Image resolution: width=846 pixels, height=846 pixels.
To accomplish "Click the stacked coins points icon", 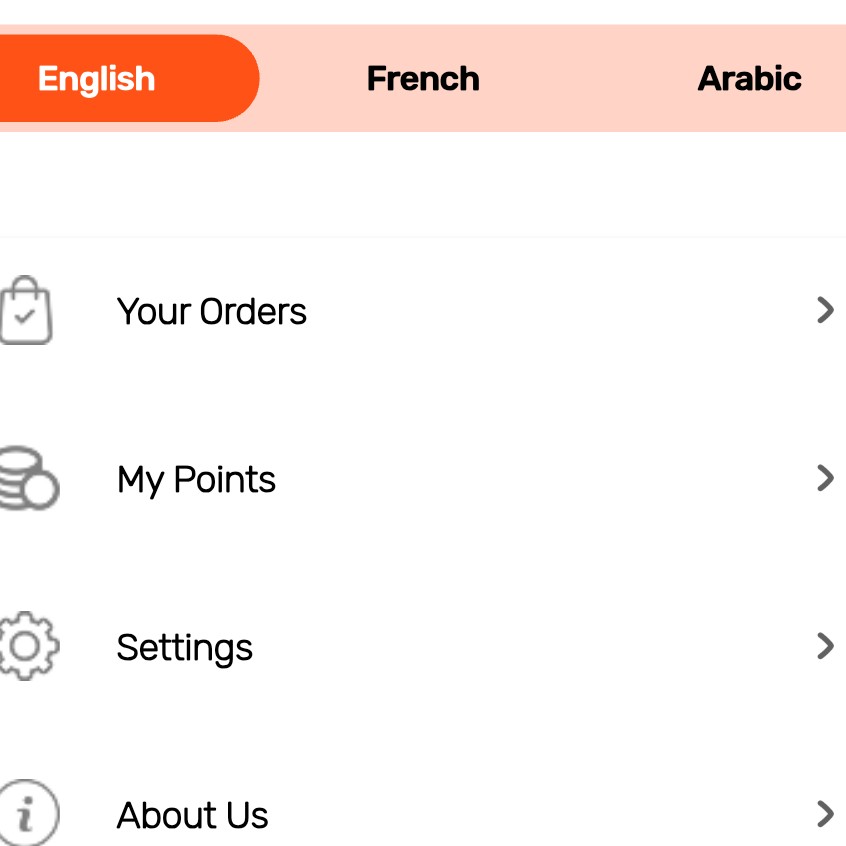I will tap(28, 479).
